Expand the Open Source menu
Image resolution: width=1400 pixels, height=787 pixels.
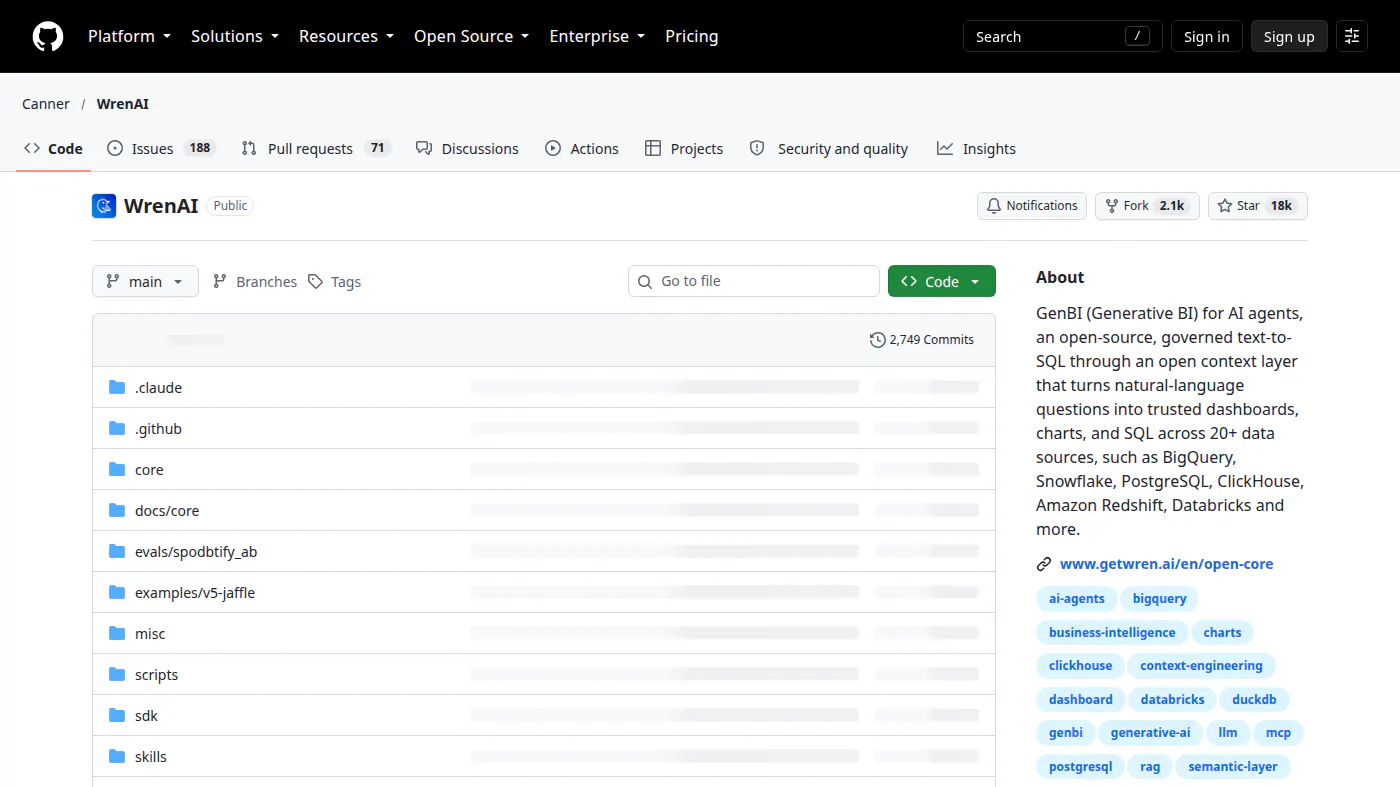[x=473, y=36]
